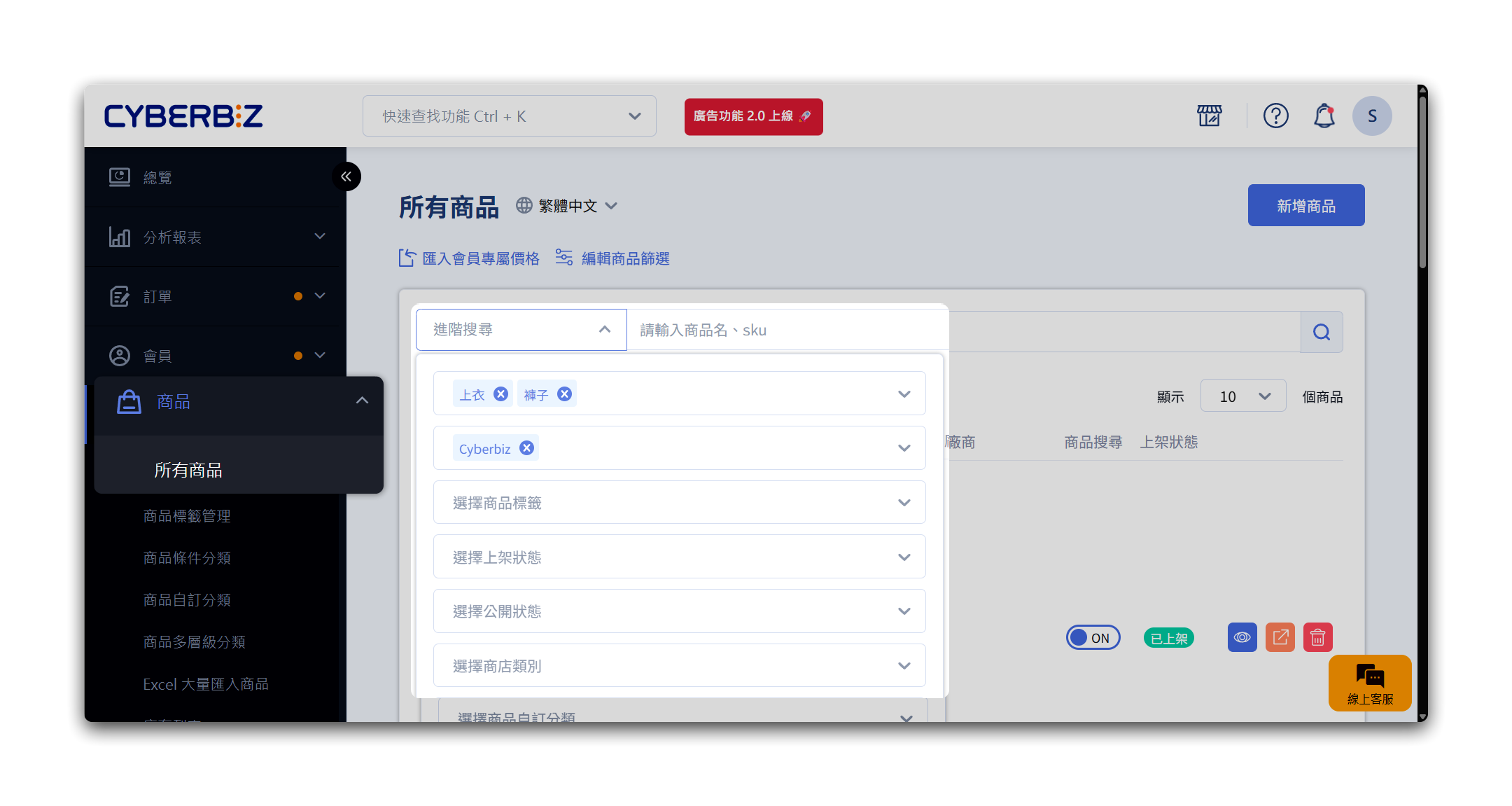Toggle the product ON switch
1512x806 pixels.
[x=1093, y=637]
